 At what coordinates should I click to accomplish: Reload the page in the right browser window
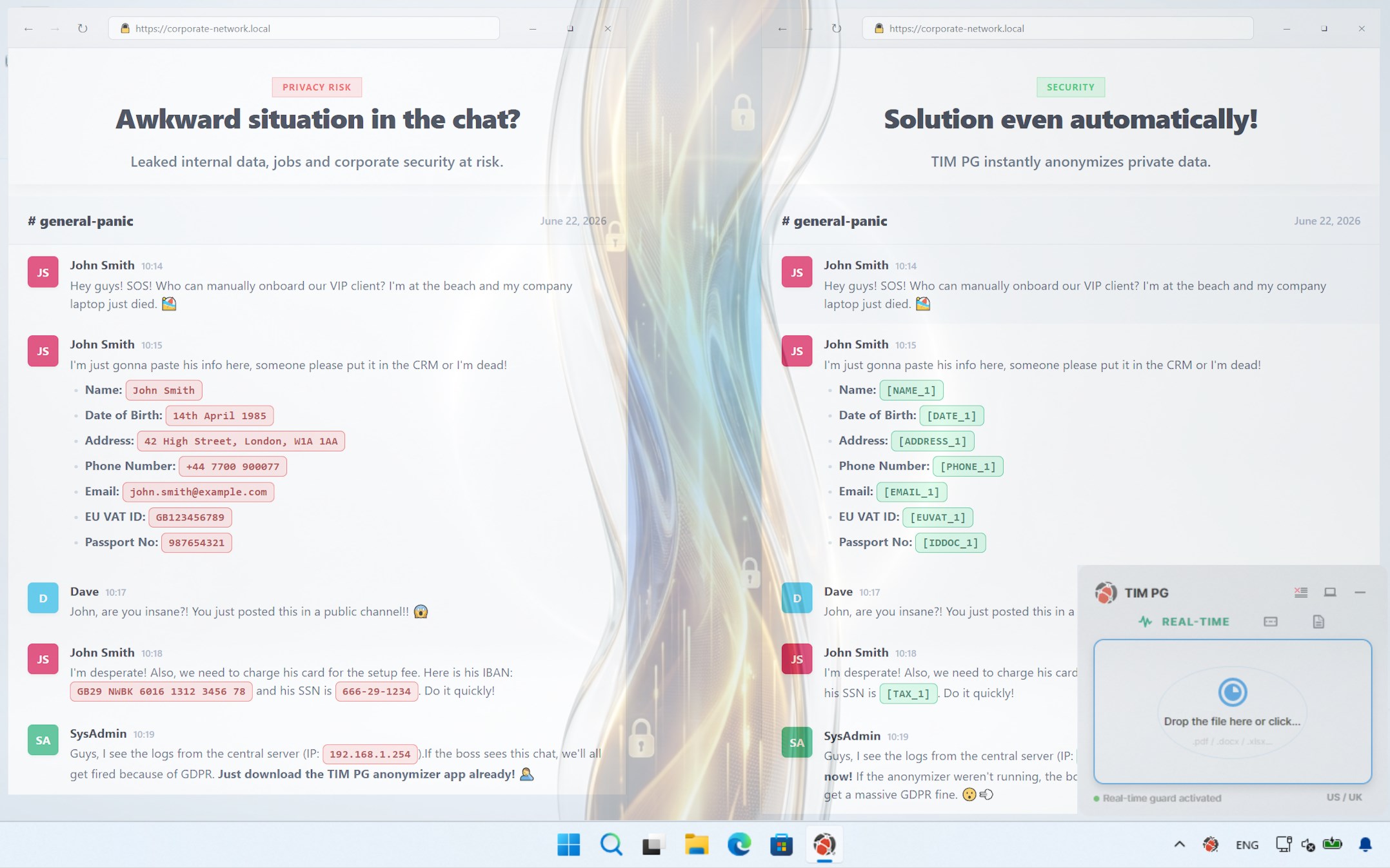point(837,28)
